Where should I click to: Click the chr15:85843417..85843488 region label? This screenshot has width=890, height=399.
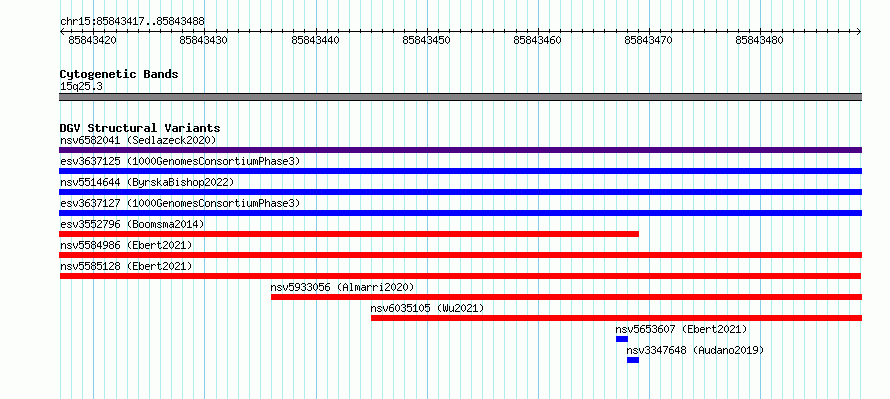(132, 22)
